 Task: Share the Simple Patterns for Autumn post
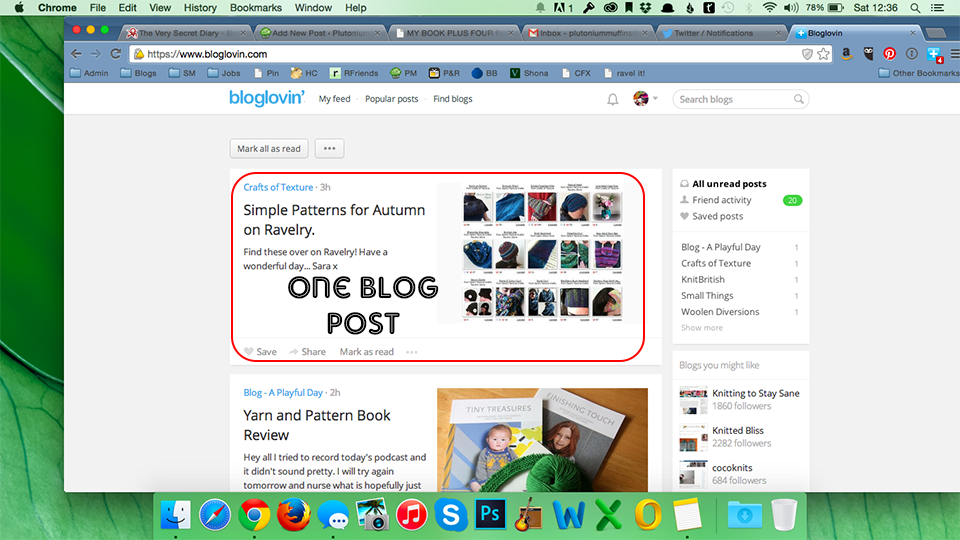pos(307,351)
